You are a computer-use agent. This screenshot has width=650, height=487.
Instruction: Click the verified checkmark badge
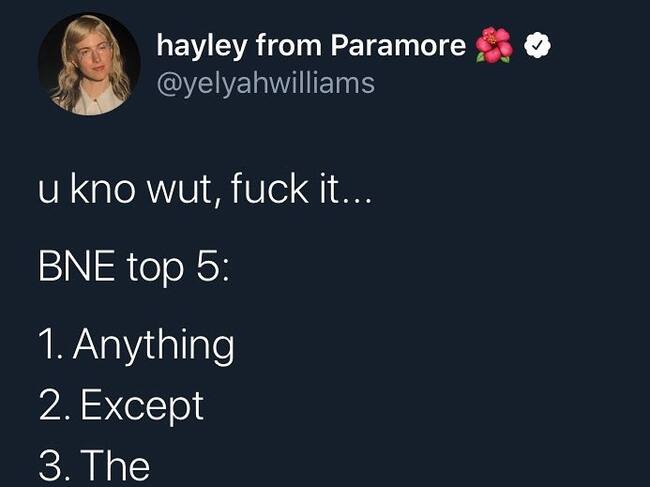click(x=537, y=45)
